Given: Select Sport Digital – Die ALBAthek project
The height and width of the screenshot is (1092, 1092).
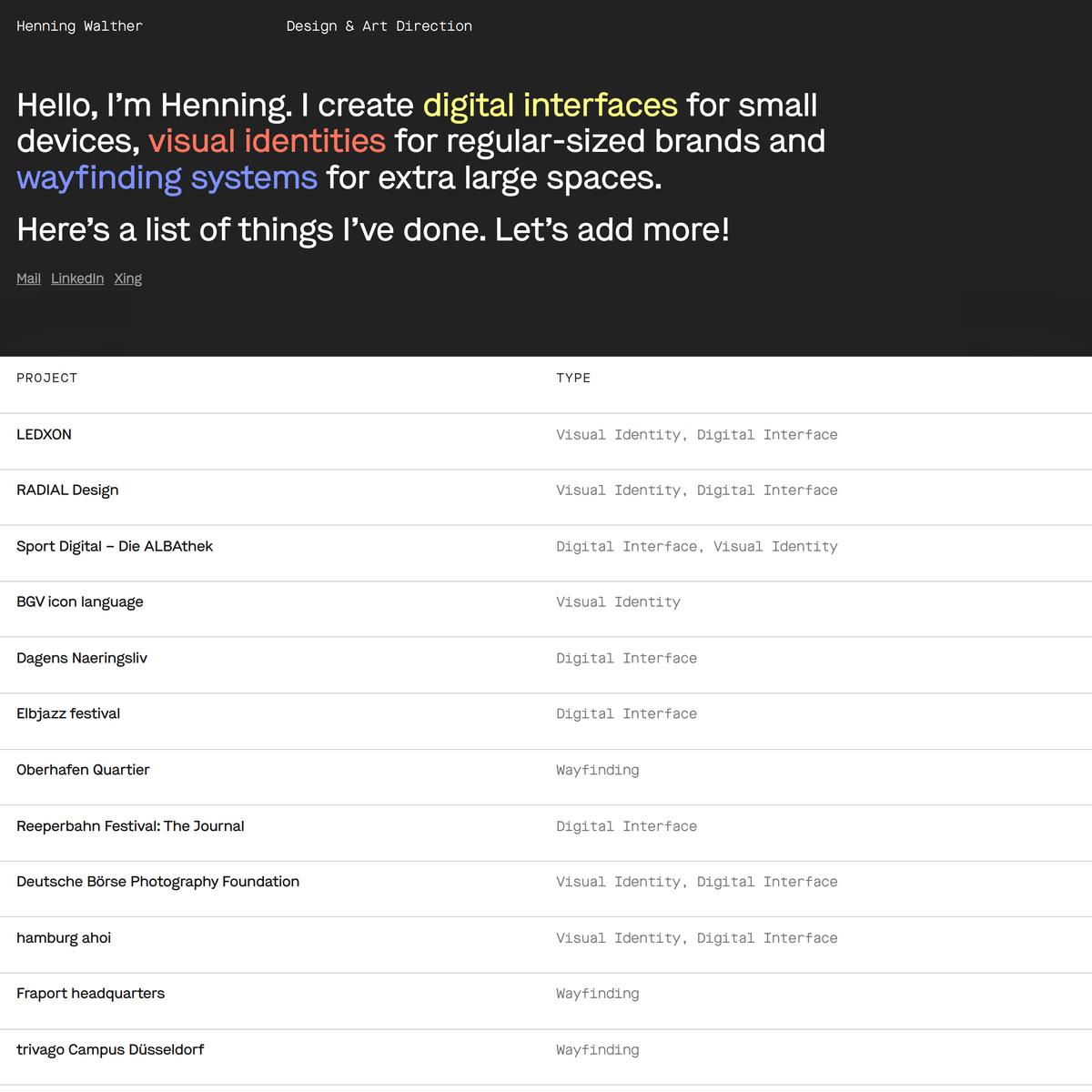Looking at the screenshot, I should 115,547.
